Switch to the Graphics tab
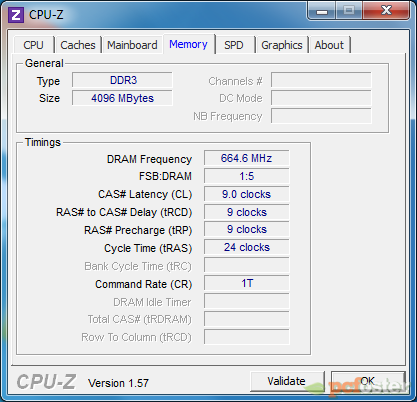The height and width of the screenshot is (402, 417). point(282,45)
